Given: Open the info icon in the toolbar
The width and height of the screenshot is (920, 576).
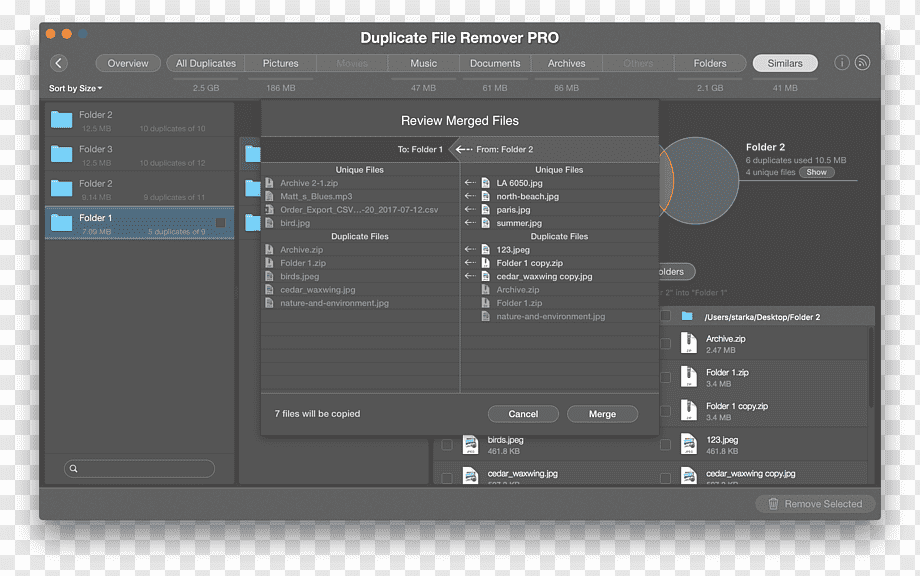Looking at the screenshot, I should (x=841, y=63).
